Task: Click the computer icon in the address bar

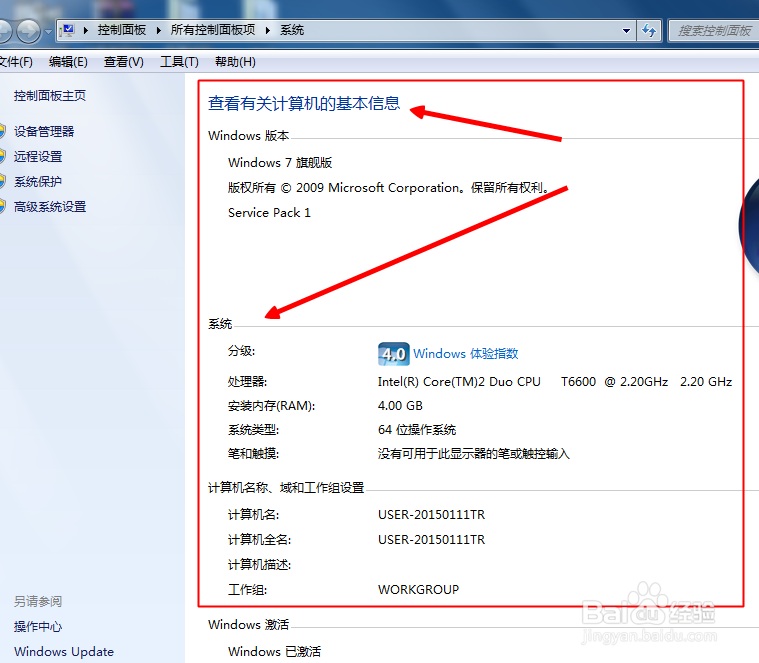Action: click(x=68, y=30)
